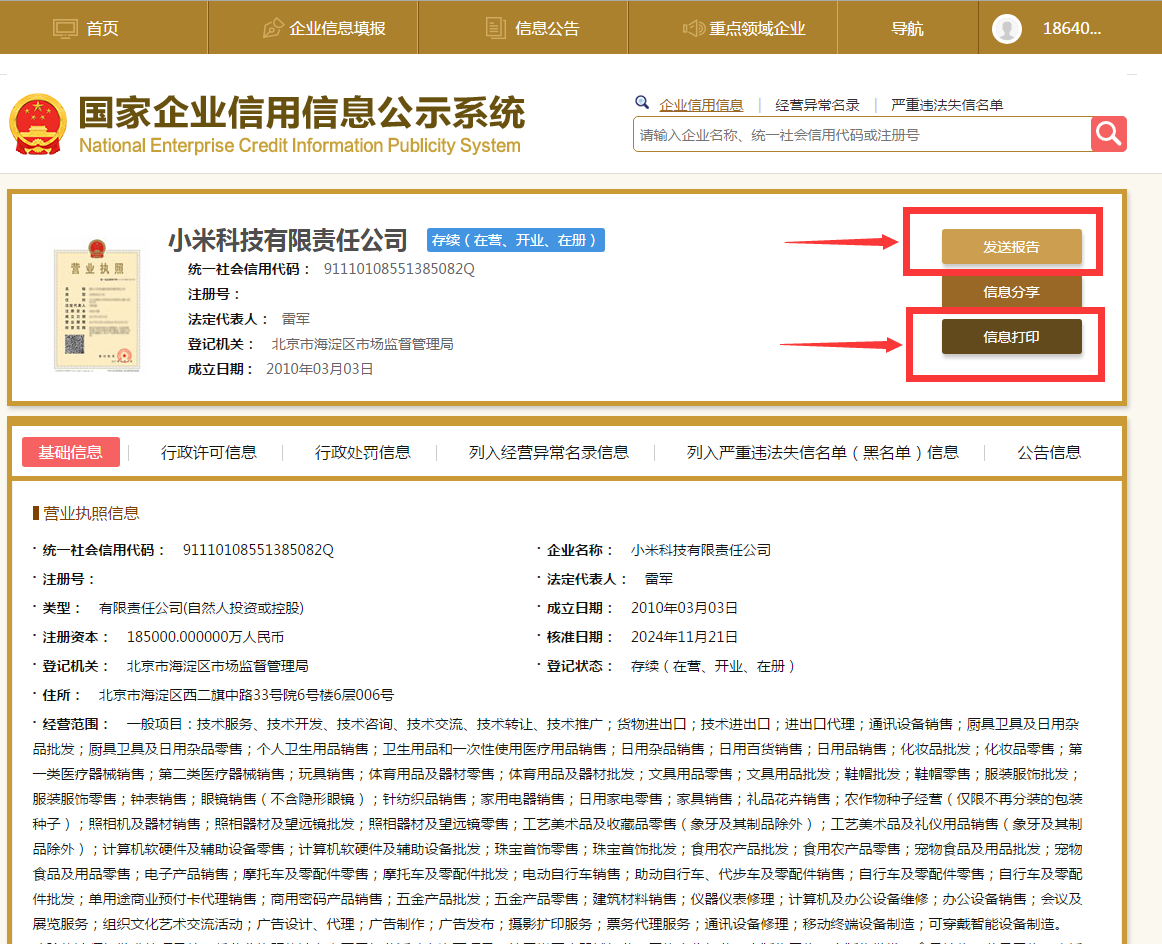Viewport: 1162px width, 944px height.
Task: Open the 企业信息填报 menu item
Action: click(337, 28)
